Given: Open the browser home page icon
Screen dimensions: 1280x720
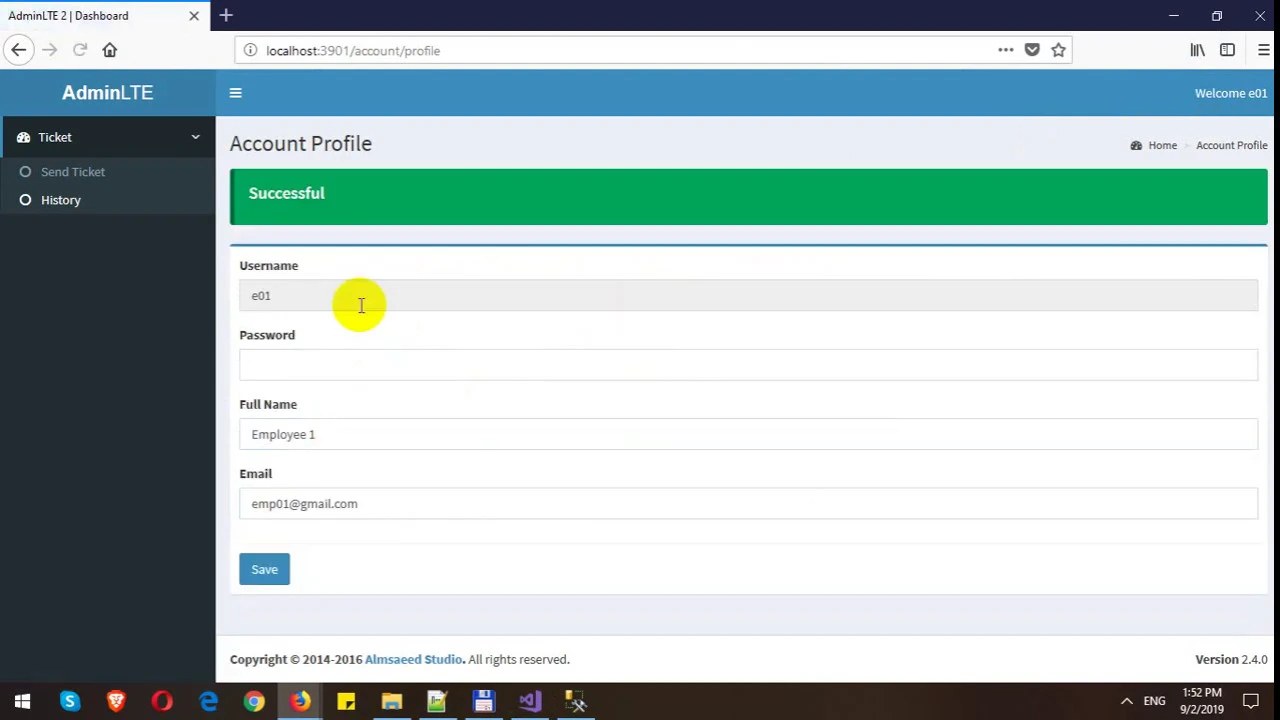Looking at the screenshot, I should [x=110, y=50].
